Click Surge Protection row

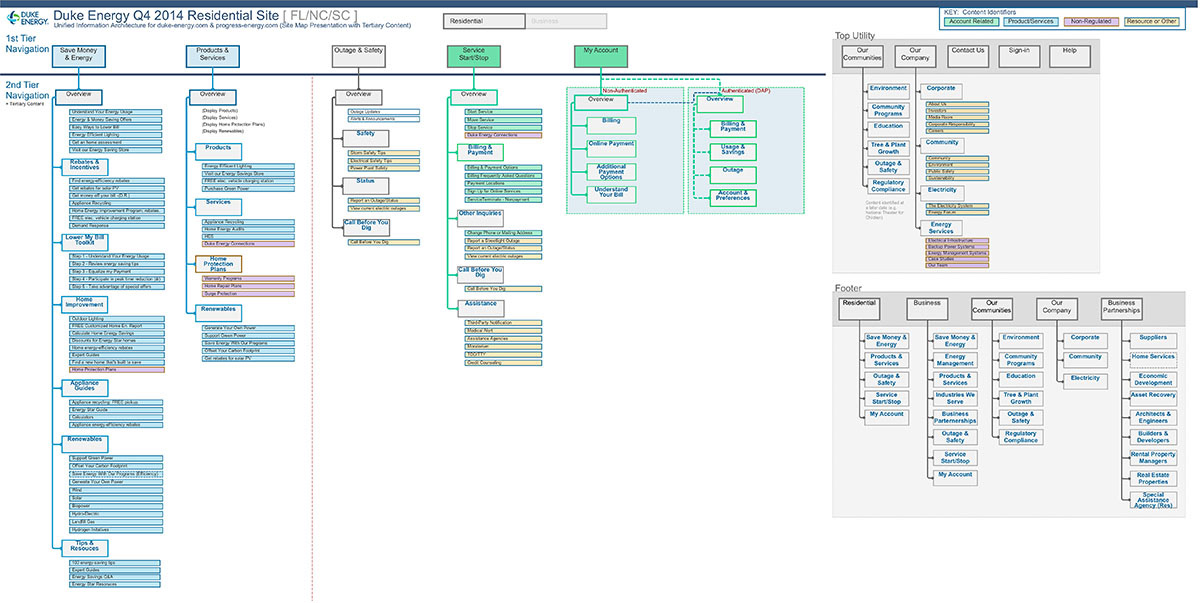[248, 294]
